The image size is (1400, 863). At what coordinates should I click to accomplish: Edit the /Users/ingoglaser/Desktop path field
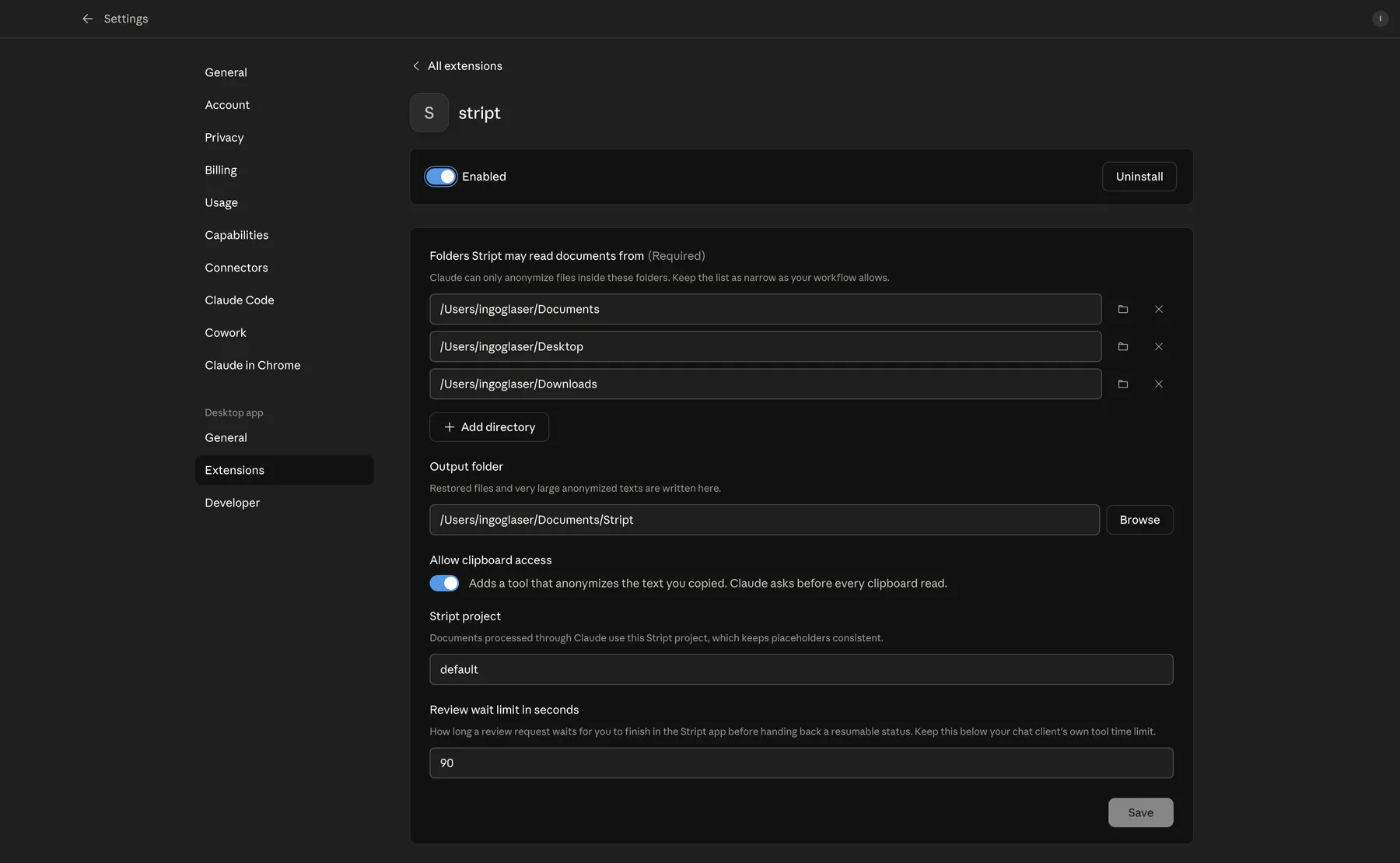pos(765,346)
